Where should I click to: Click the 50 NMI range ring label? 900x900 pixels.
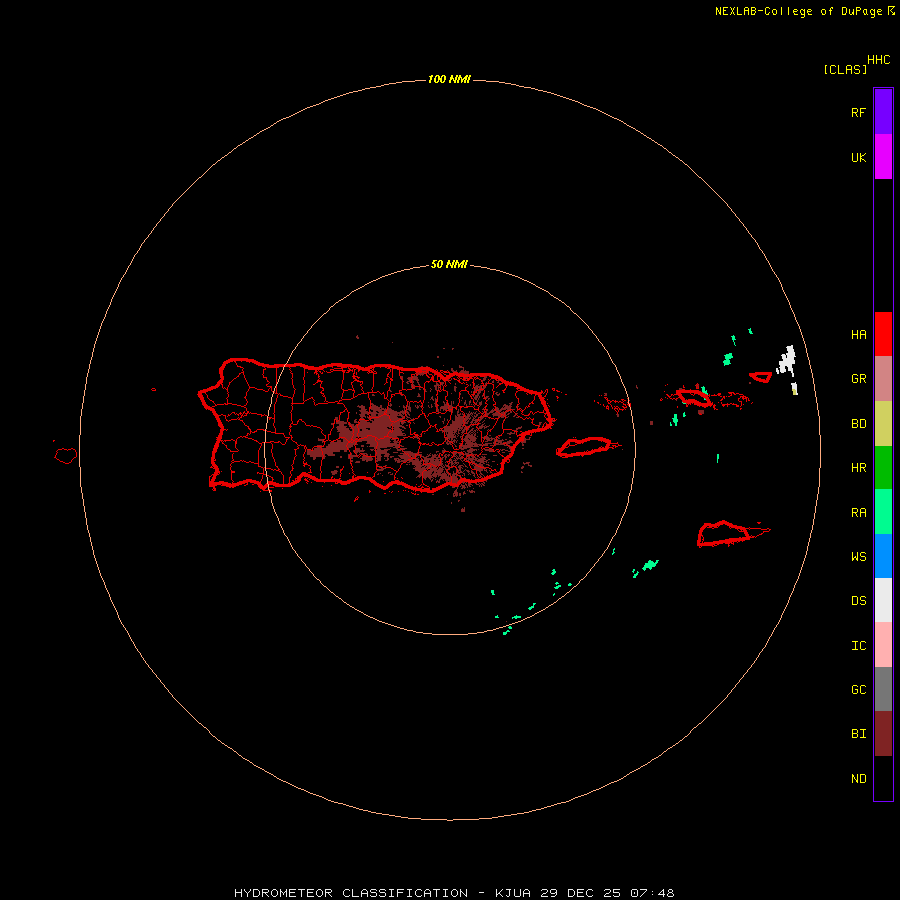[449, 265]
